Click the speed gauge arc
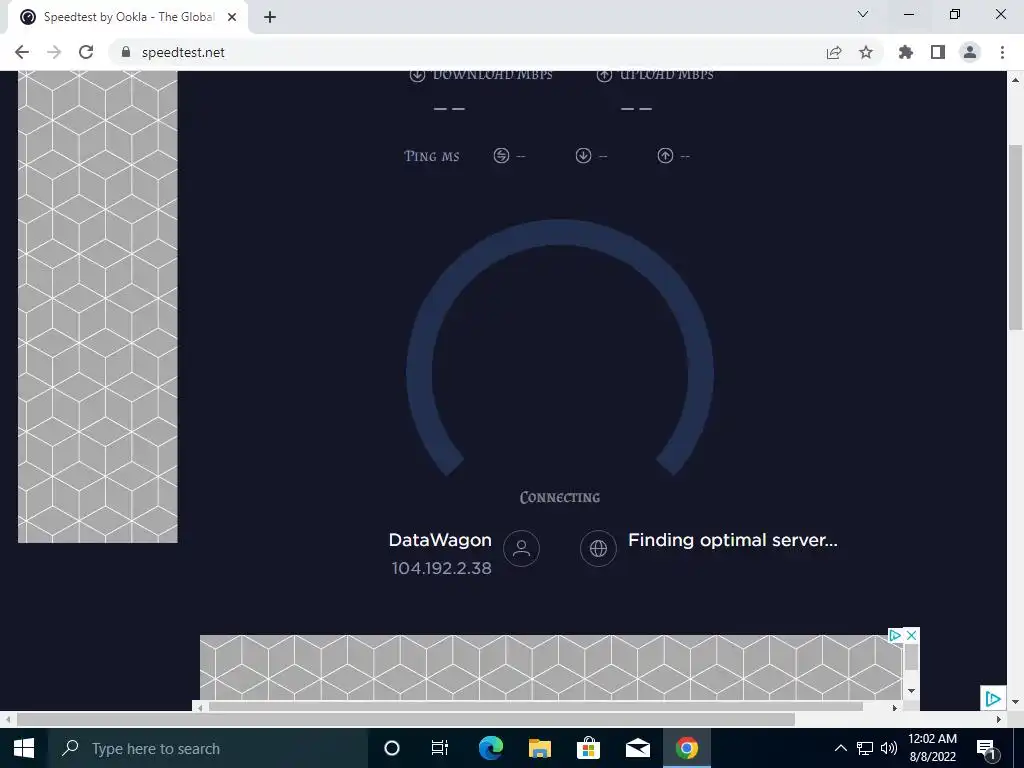Image resolution: width=1024 pixels, height=768 pixels. [x=560, y=232]
